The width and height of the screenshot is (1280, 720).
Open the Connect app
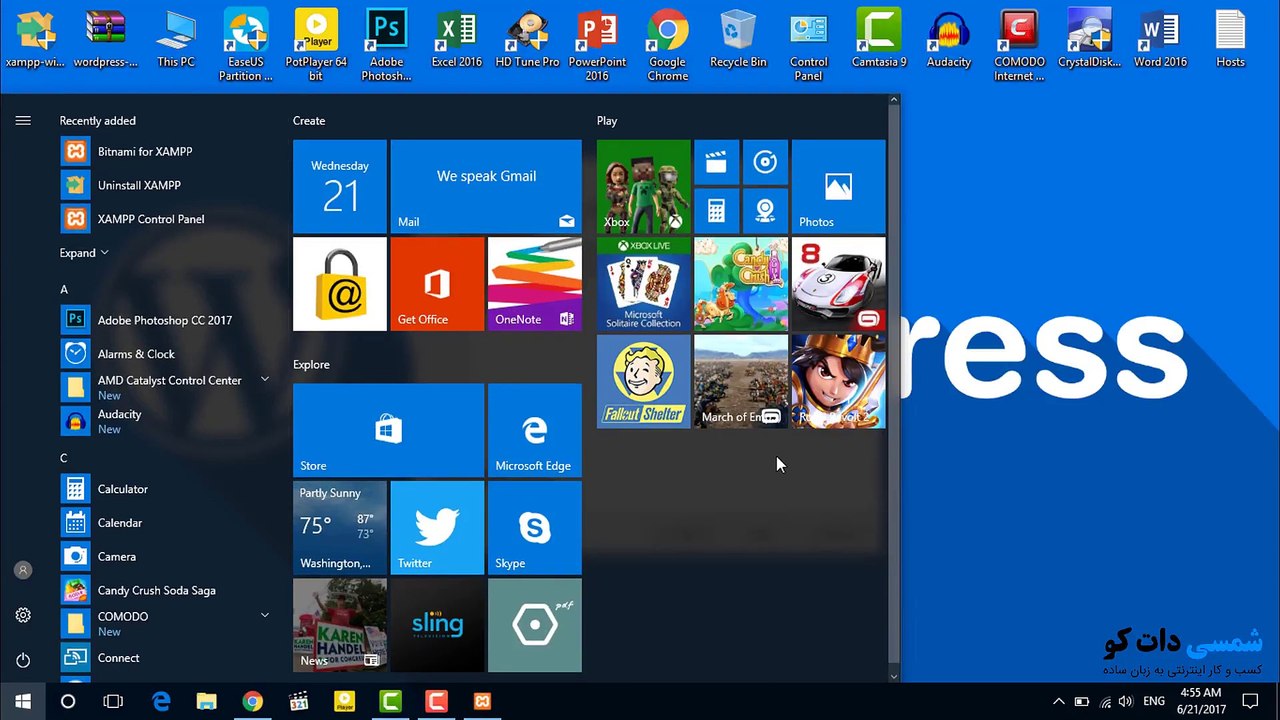166,658
